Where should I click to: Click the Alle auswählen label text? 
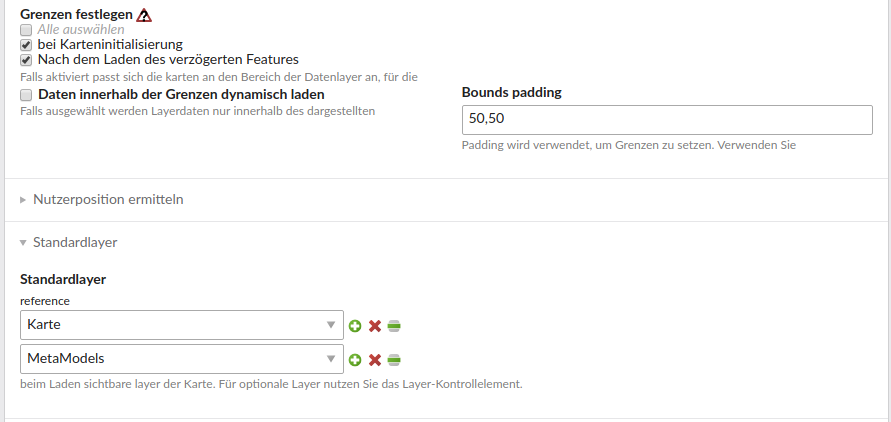81,30
